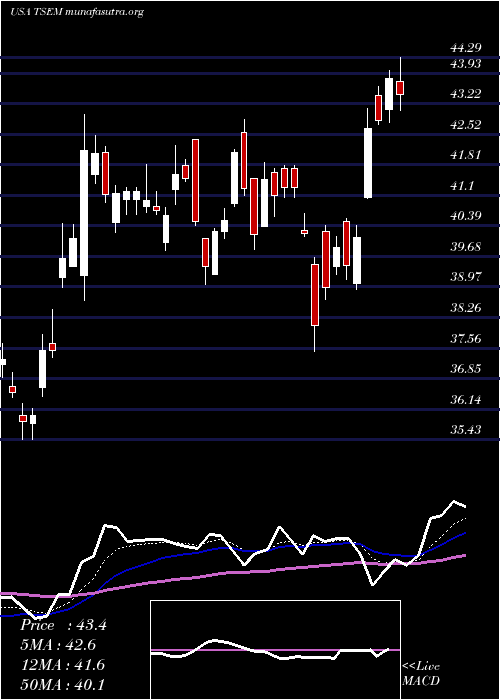
Task: Click the '<<Live MACD' label
Action: click(421, 674)
